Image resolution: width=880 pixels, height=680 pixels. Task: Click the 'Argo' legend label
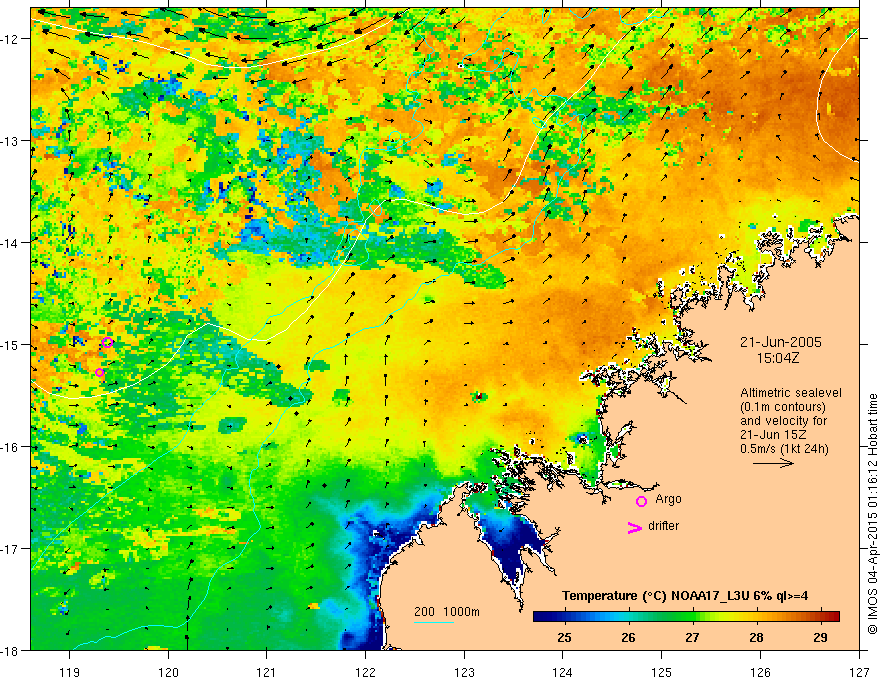click(x=668, y=499)
